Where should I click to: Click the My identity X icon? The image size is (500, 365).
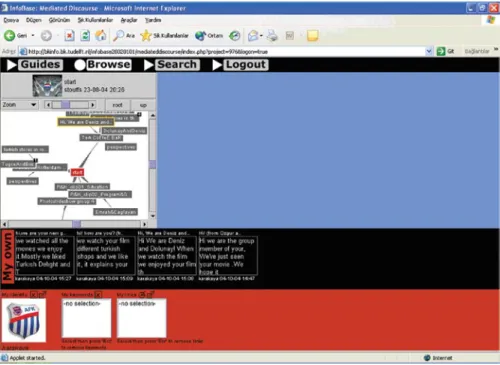click(x=33, y=294)
